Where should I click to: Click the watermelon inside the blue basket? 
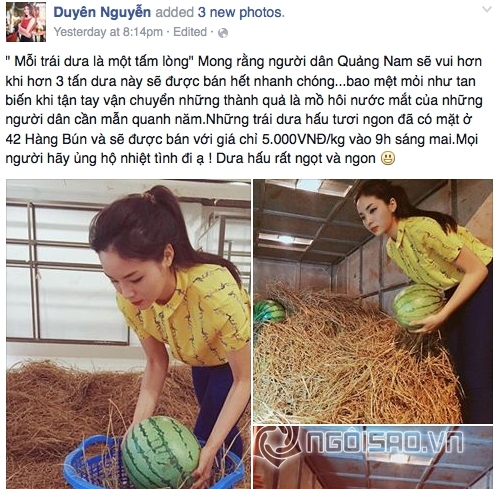click(x=161, y=452)
